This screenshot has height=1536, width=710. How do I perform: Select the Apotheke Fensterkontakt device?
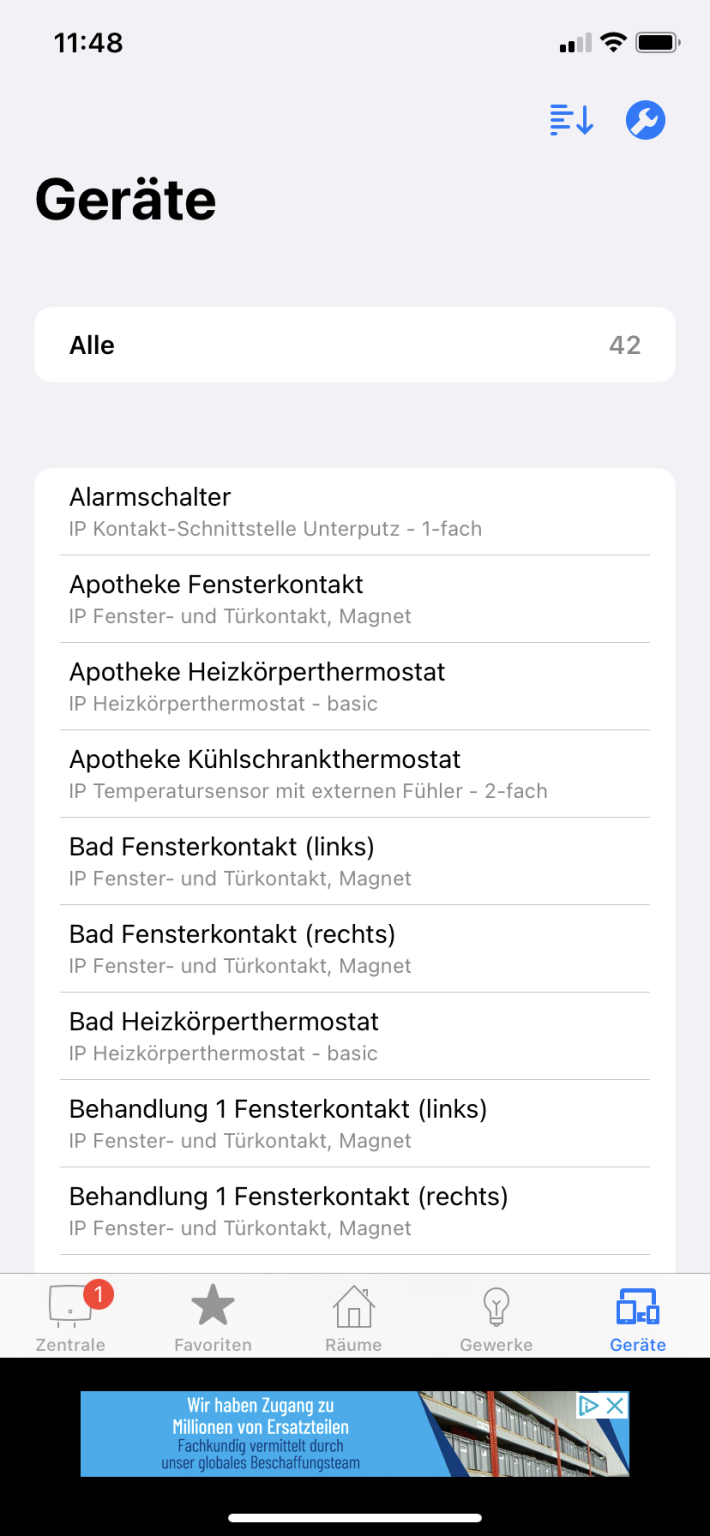pos(355,598)
